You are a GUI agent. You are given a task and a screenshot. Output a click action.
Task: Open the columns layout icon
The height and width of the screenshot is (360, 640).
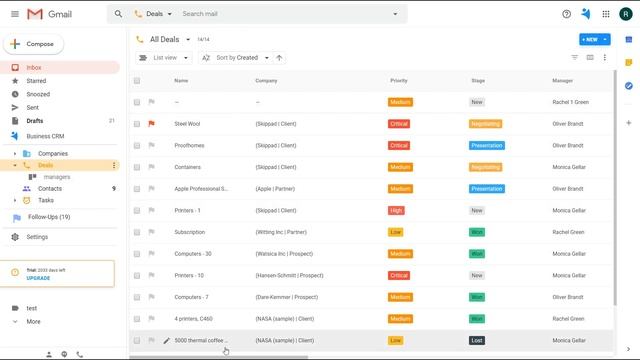[590, 58]
